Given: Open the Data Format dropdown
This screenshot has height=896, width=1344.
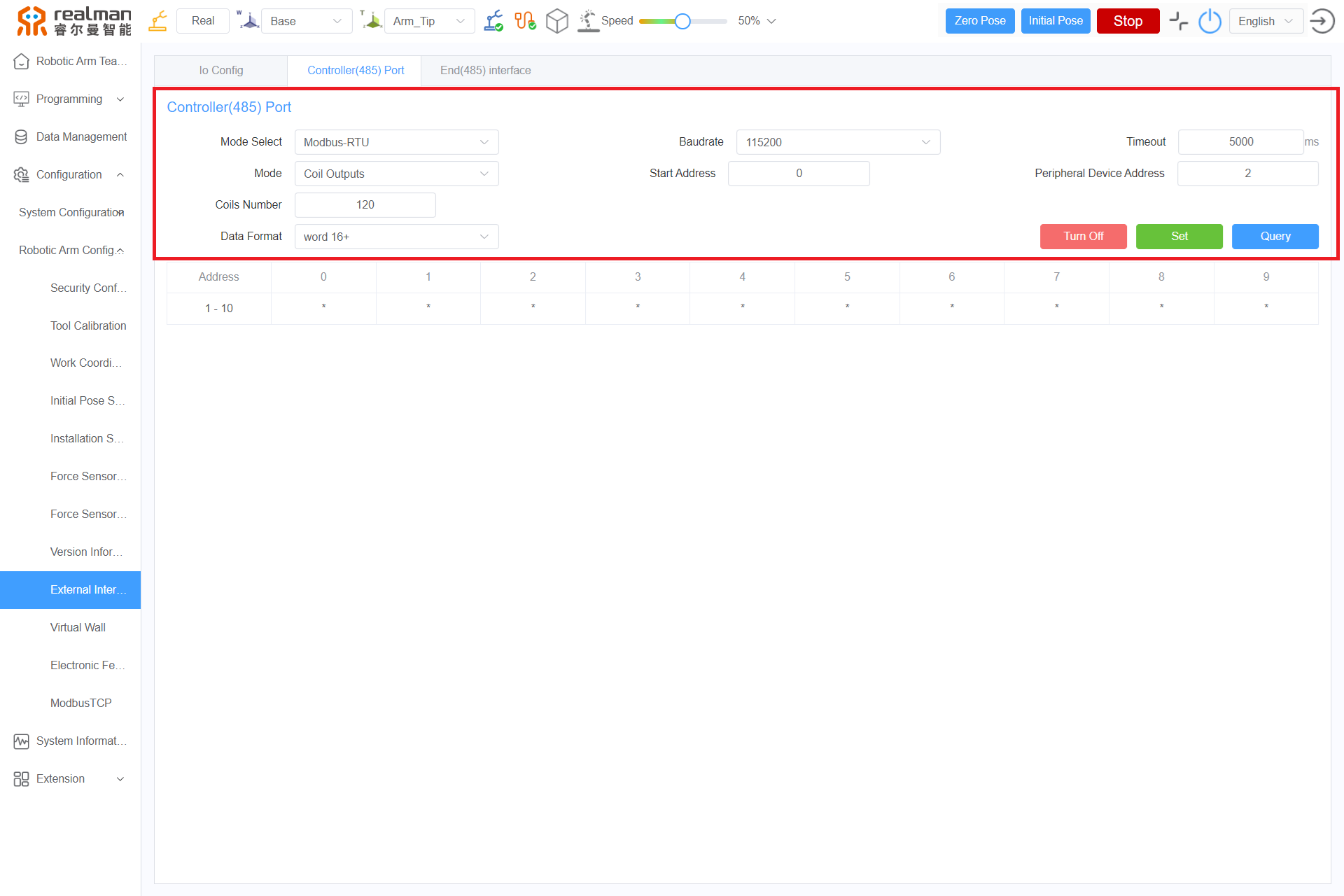Looking at the screenshot, I should (x=395, y=237).
